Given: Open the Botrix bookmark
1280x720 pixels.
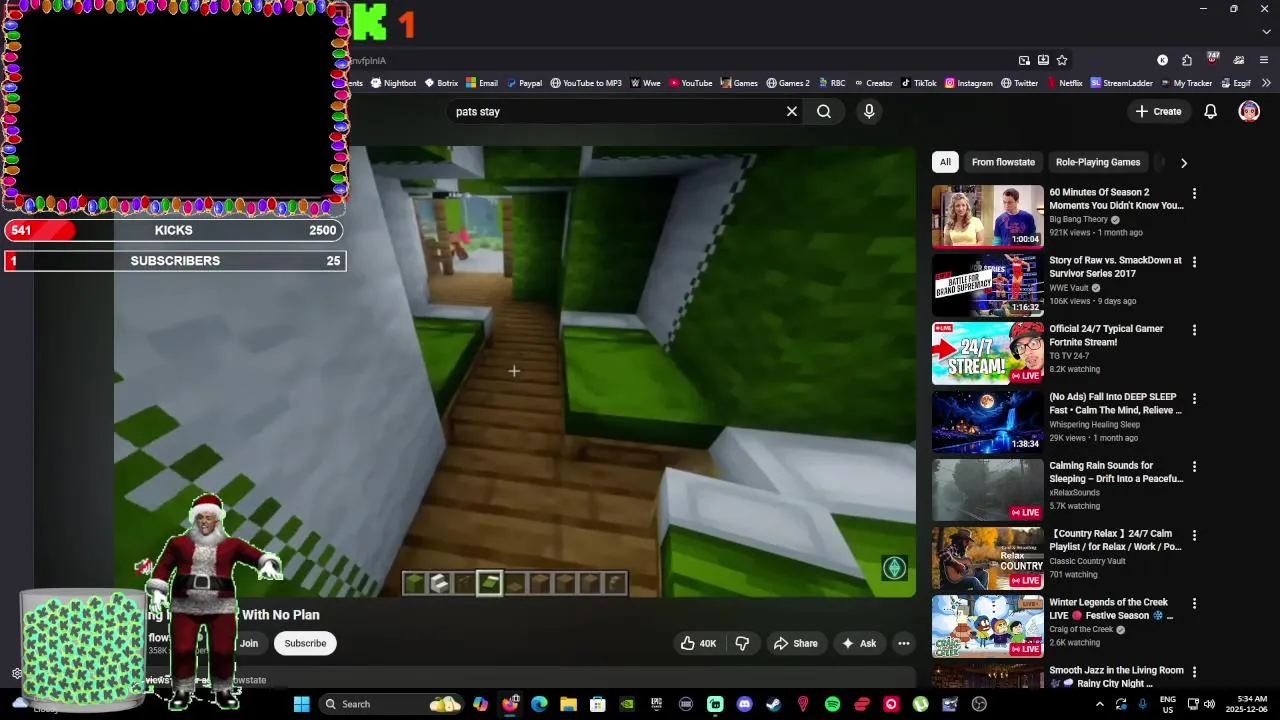Looking at the screenshot, I should click(x=441, y=83).
